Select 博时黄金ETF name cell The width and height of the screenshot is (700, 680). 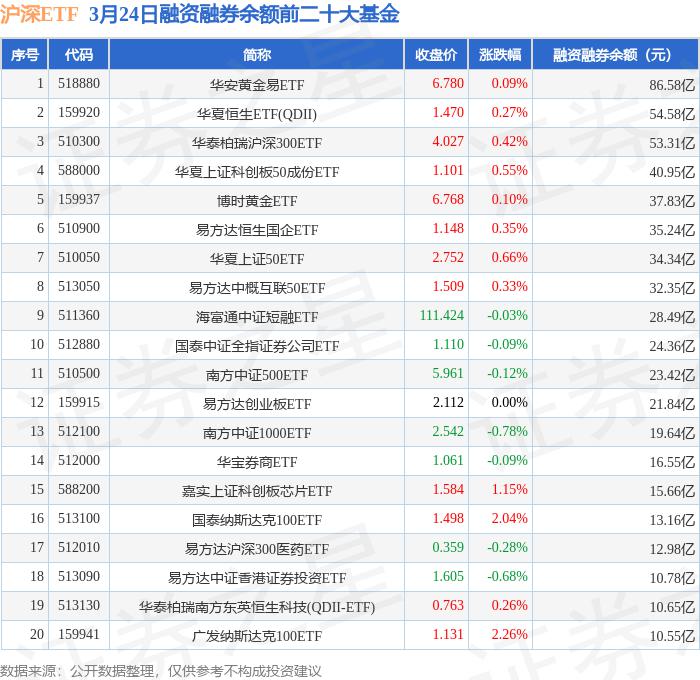tap(257, 201)
